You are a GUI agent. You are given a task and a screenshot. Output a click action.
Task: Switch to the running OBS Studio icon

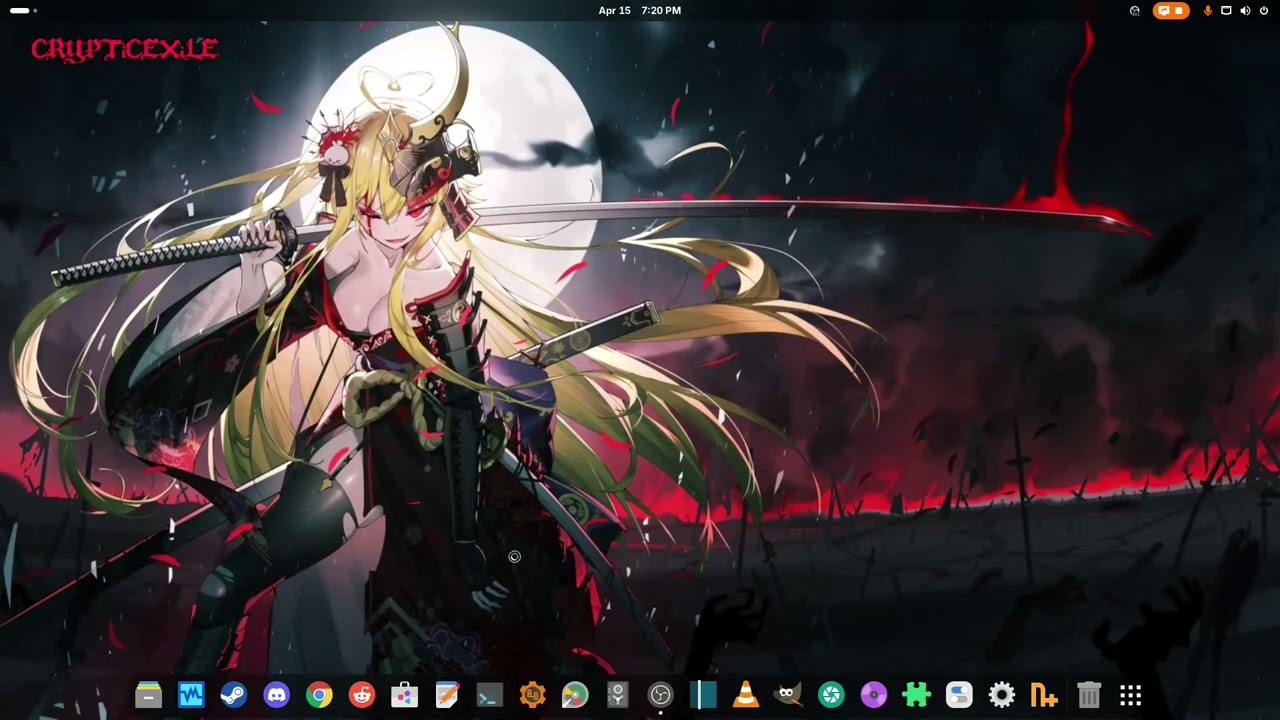pos(660,695)
